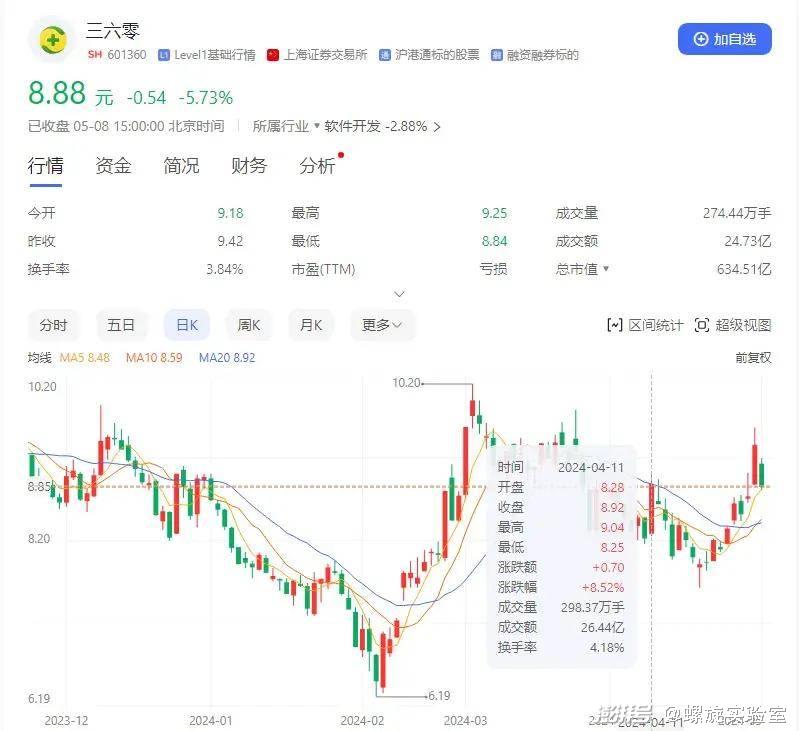Open 超级视图 super view mode

point(732,325)
